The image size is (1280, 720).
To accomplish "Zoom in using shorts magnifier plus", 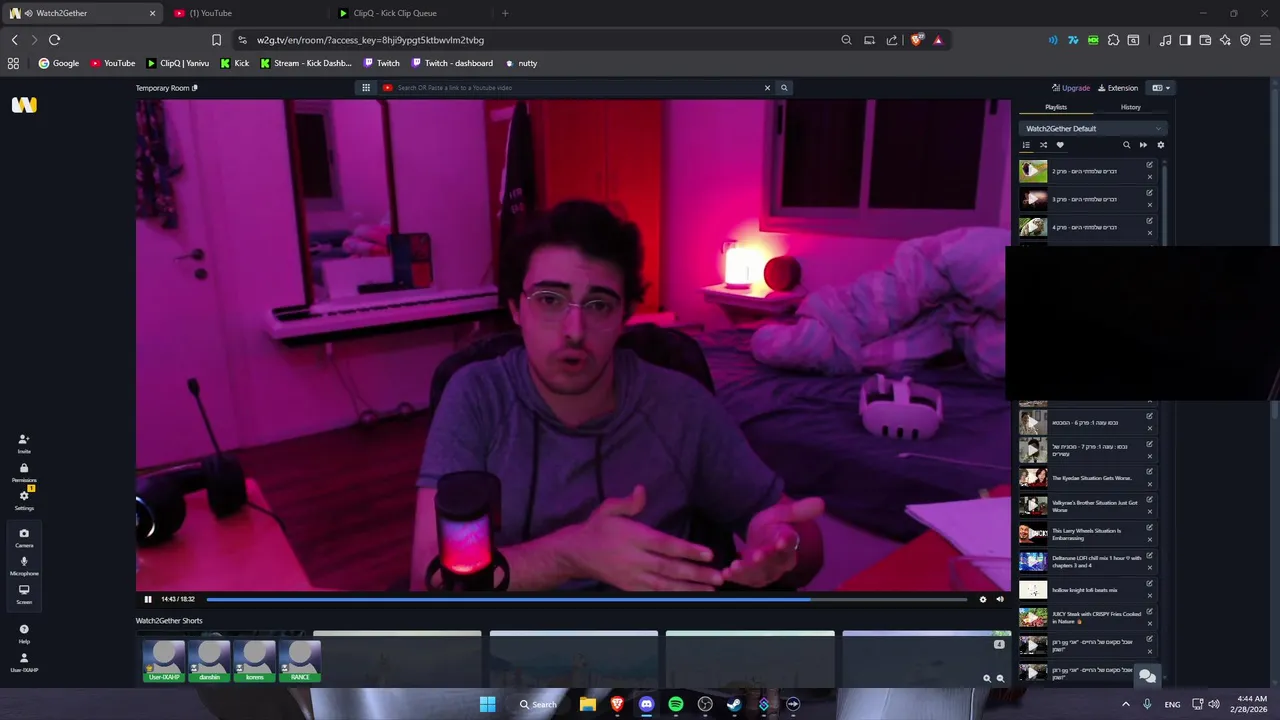I will pyautogui.click(x=987, y=679).
